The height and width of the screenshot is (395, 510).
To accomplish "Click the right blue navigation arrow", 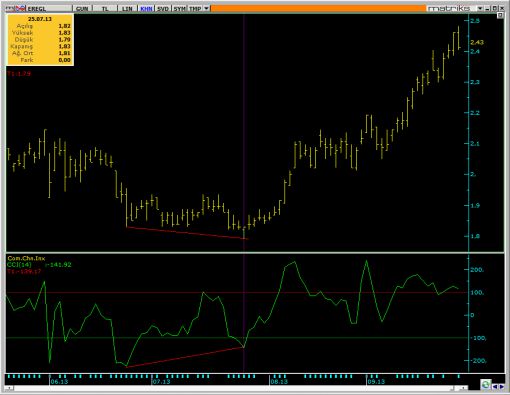I will 501,387.
